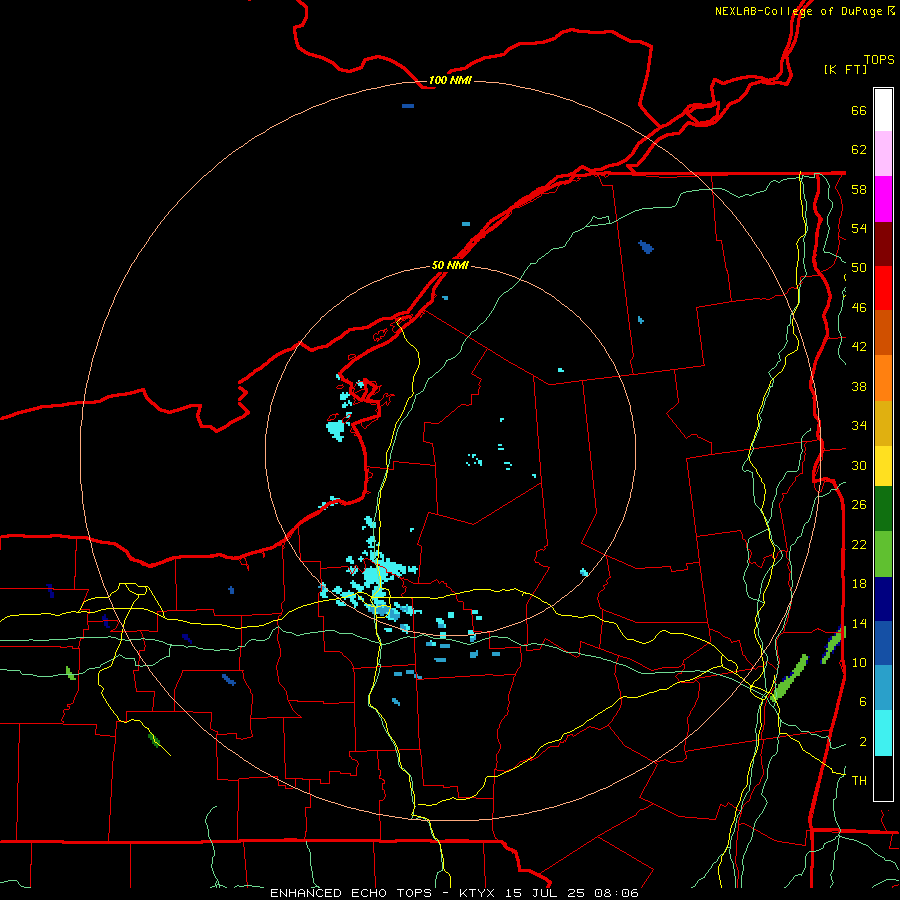Click the TOPS legend title
900x900 pixels.
(879, 59)
